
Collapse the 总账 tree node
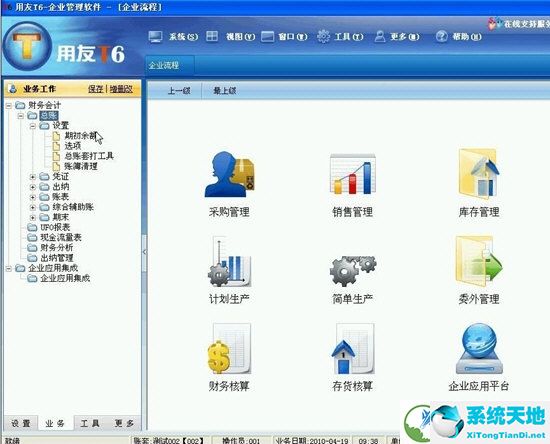pos(21,115)
